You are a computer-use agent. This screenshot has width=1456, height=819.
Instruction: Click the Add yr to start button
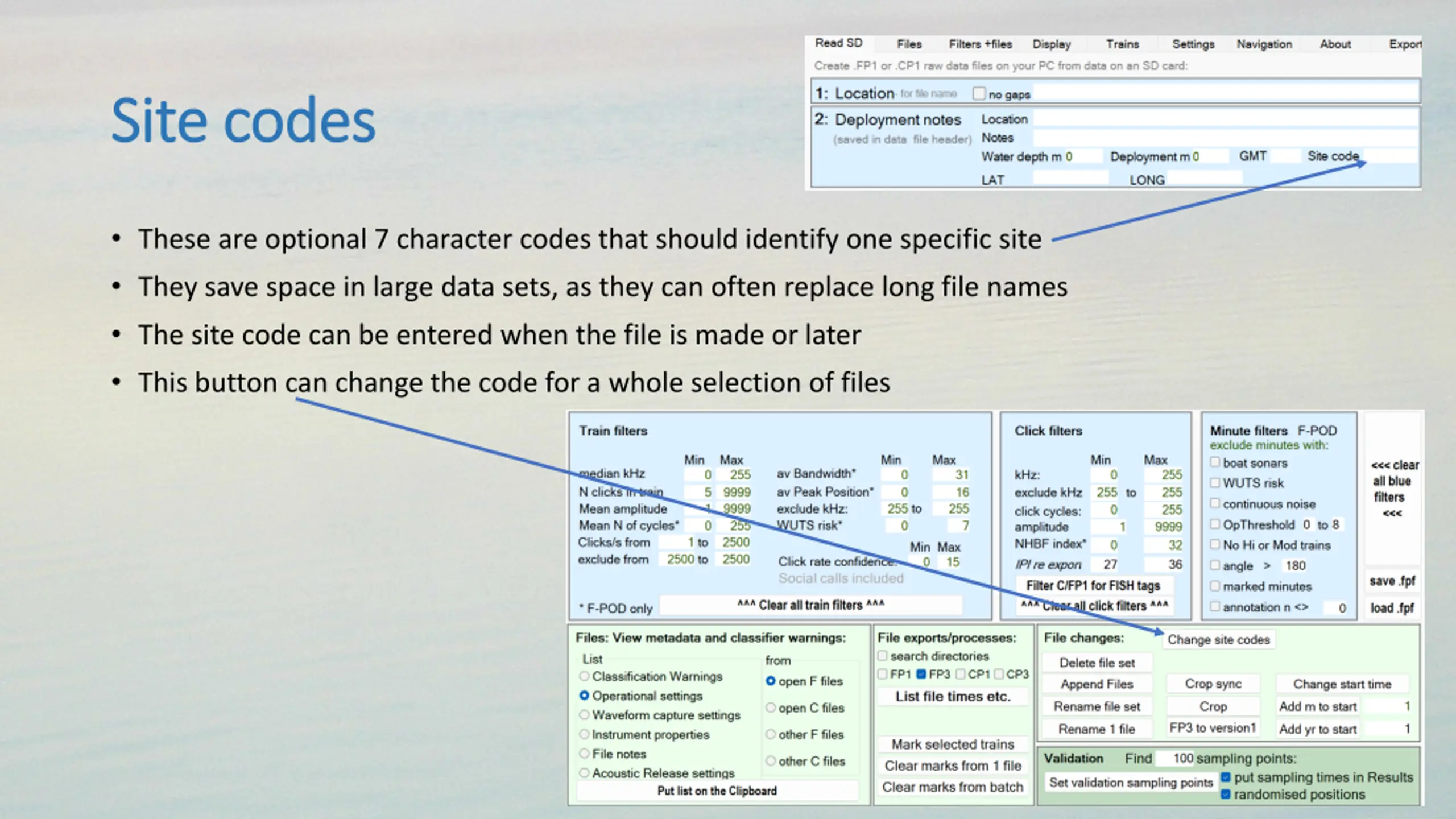pos(1318,729)
